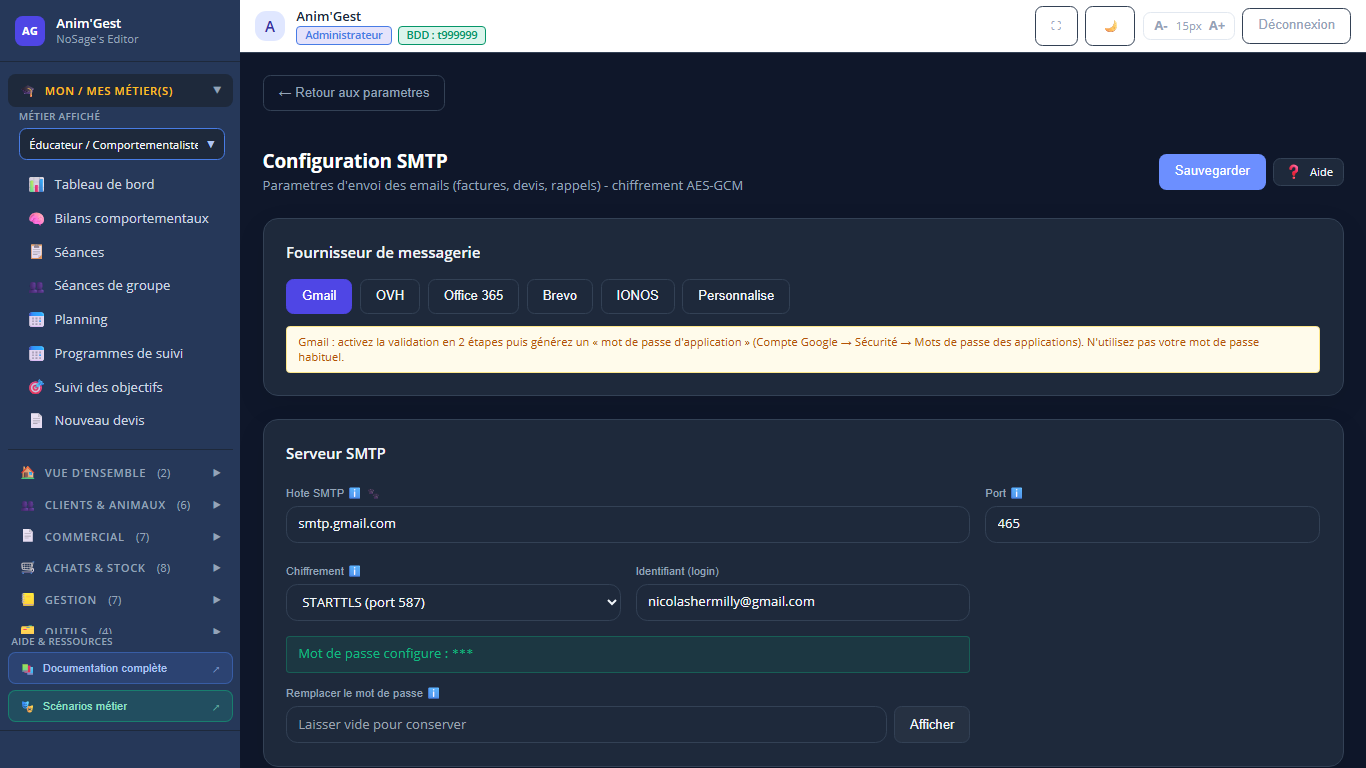The image size is (1366, 768).
Task: Open the Documentation complète link
Action: coord(120,668)
